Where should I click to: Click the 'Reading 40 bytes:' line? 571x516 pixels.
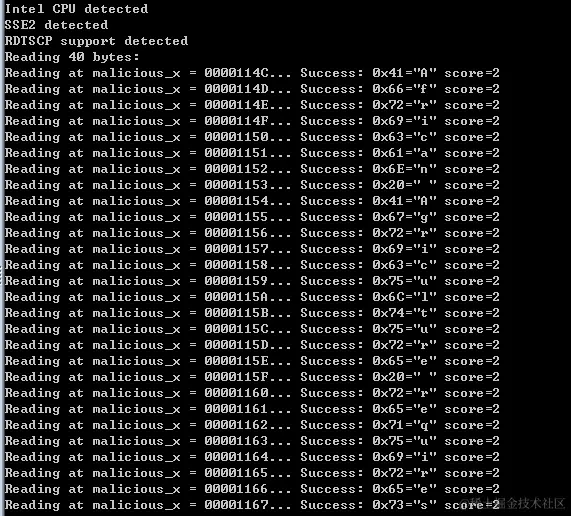[72, 57]
